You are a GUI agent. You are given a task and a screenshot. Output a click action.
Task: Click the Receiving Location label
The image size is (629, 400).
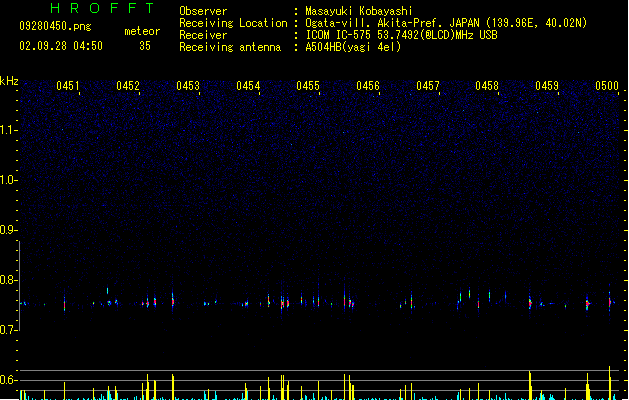[x=233, y=23]
